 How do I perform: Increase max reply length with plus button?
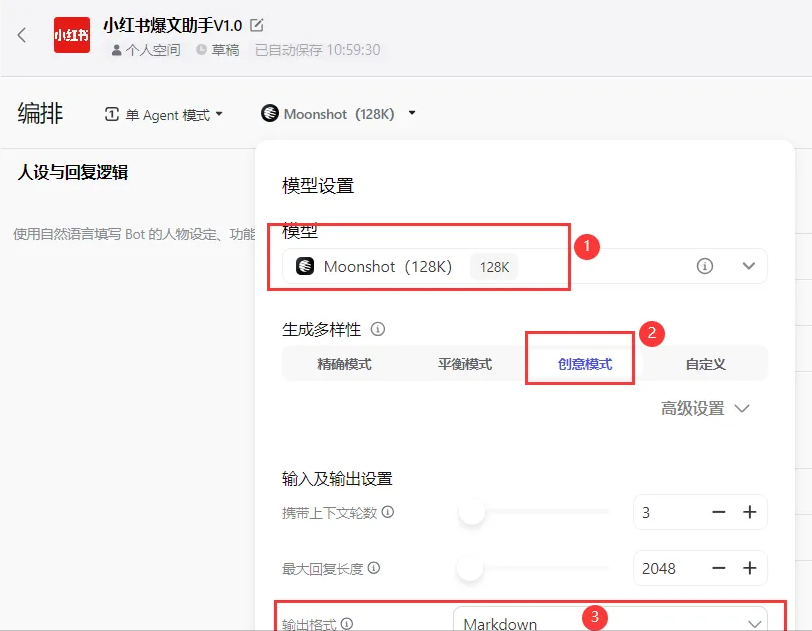point(749,568)
